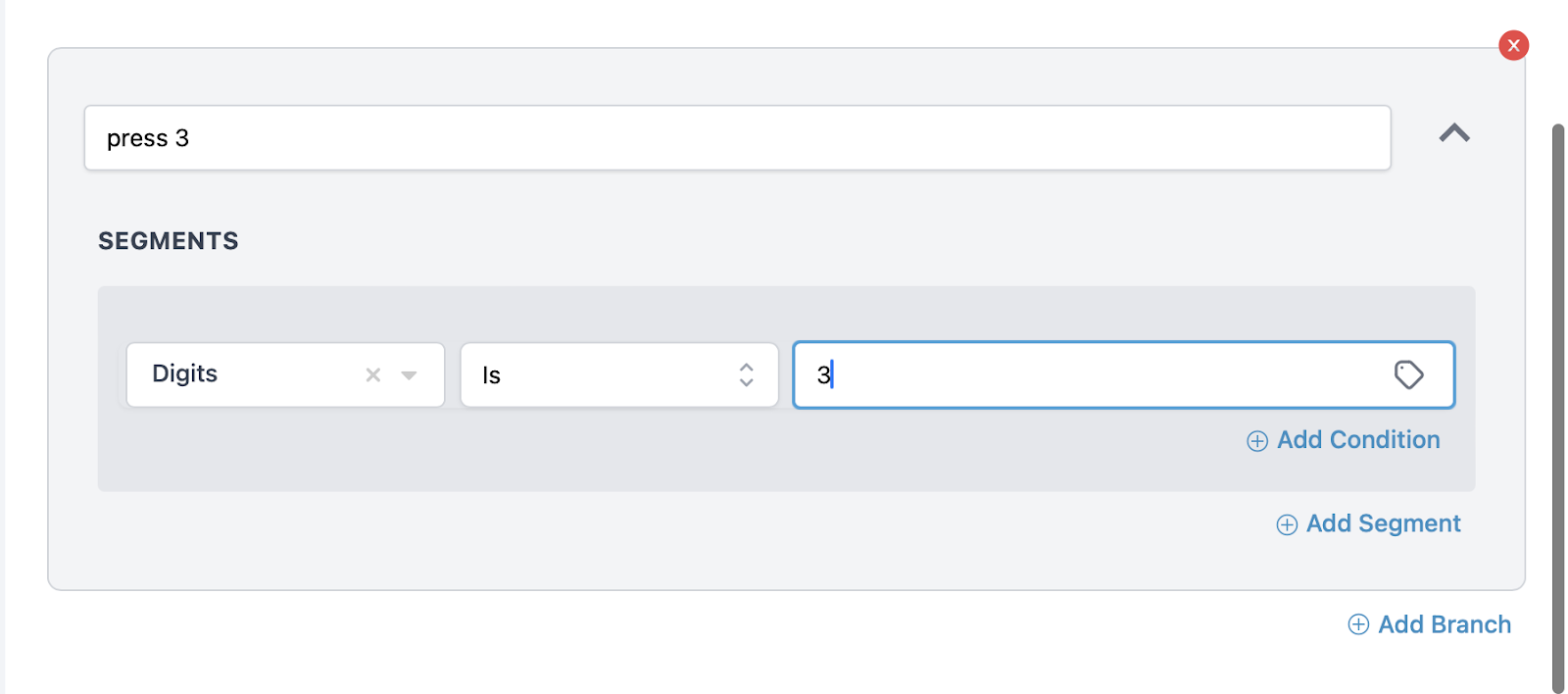The height and width of the screenshot is (694, 1568).
Task: Click the Is operator label text
Action: [491, 375]
